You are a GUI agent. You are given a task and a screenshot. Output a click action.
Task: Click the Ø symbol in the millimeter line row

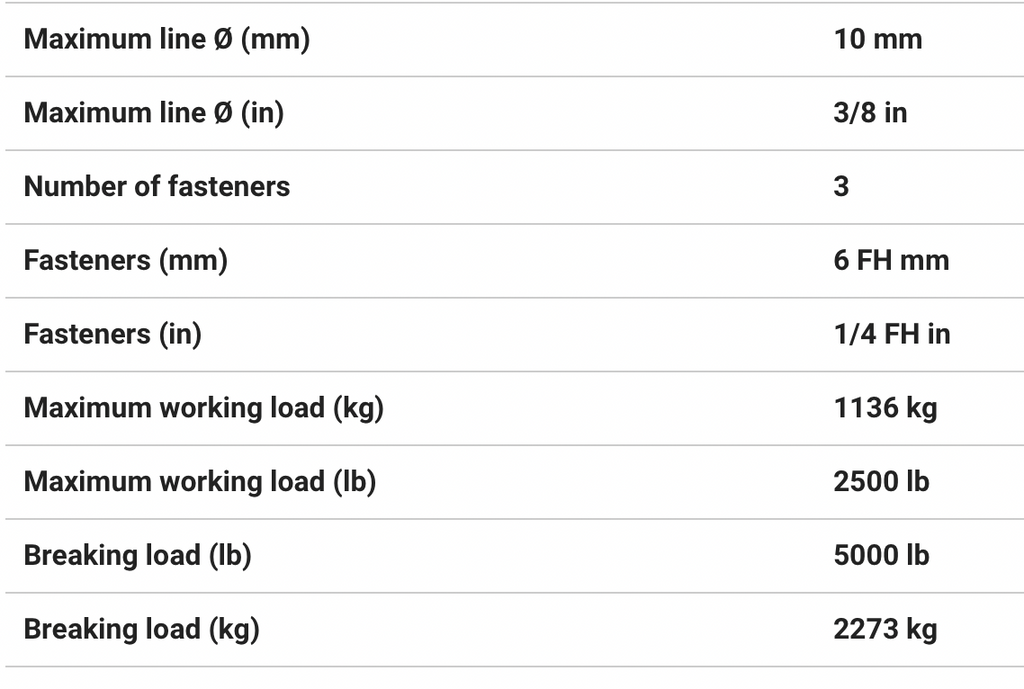click(223, 40)
